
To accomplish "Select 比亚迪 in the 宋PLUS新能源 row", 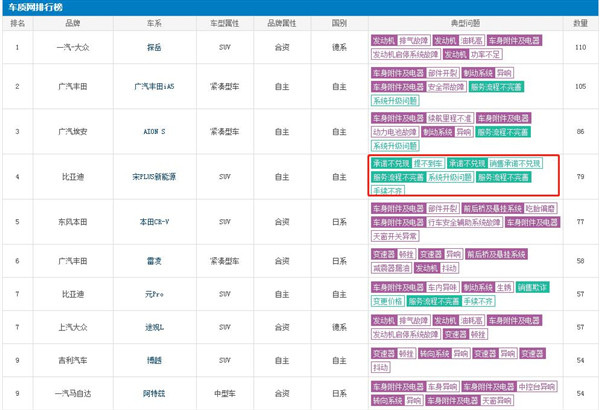I will (73, 177).
